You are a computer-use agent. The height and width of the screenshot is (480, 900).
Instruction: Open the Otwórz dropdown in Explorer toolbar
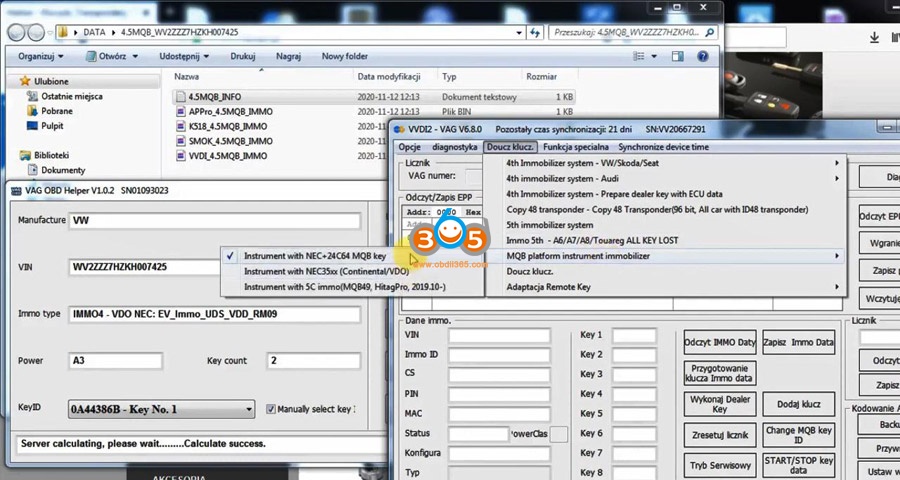(x=112, y=56)
